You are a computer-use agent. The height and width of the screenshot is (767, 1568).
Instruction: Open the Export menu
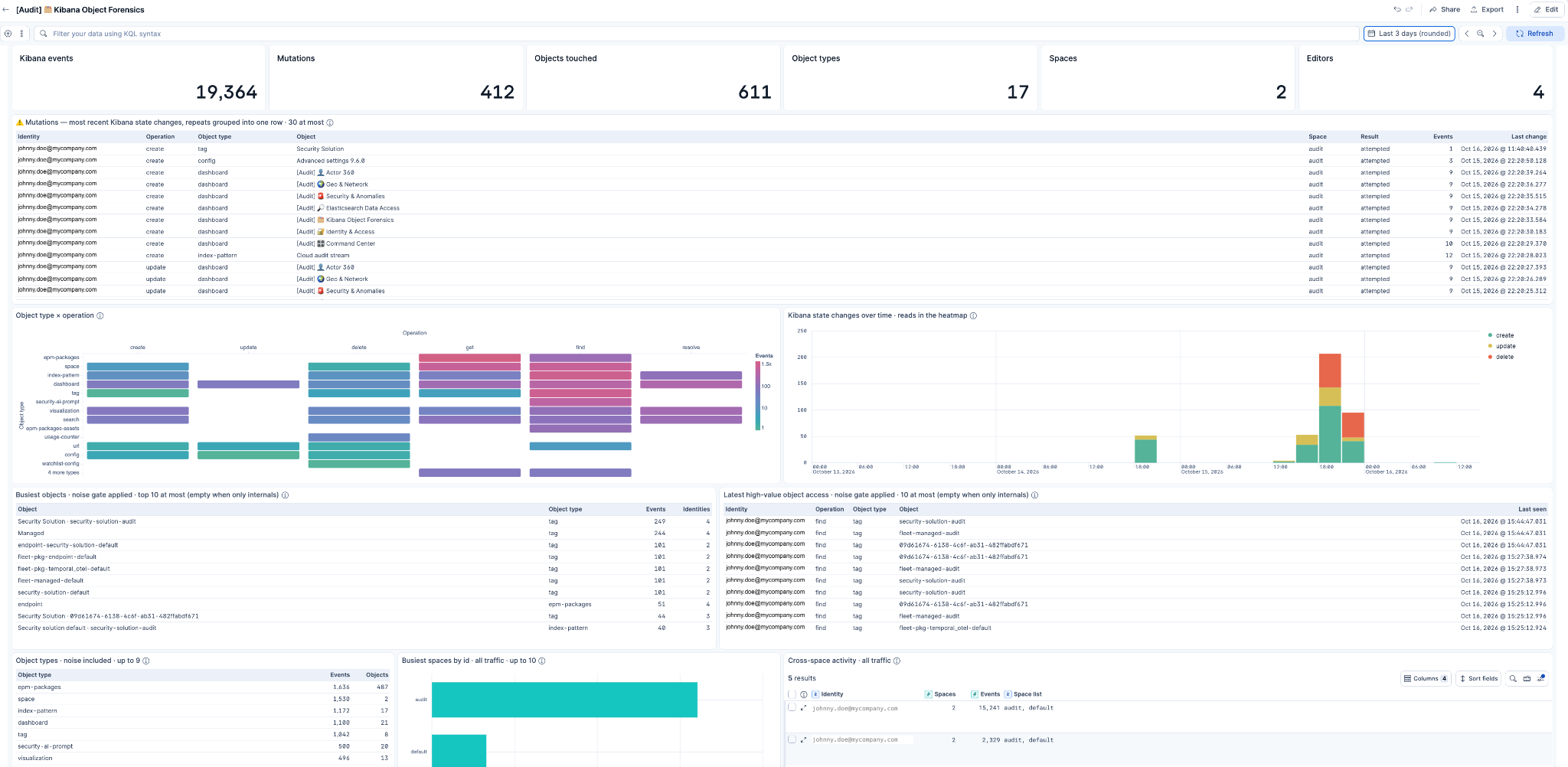[x=1487, y=10]
